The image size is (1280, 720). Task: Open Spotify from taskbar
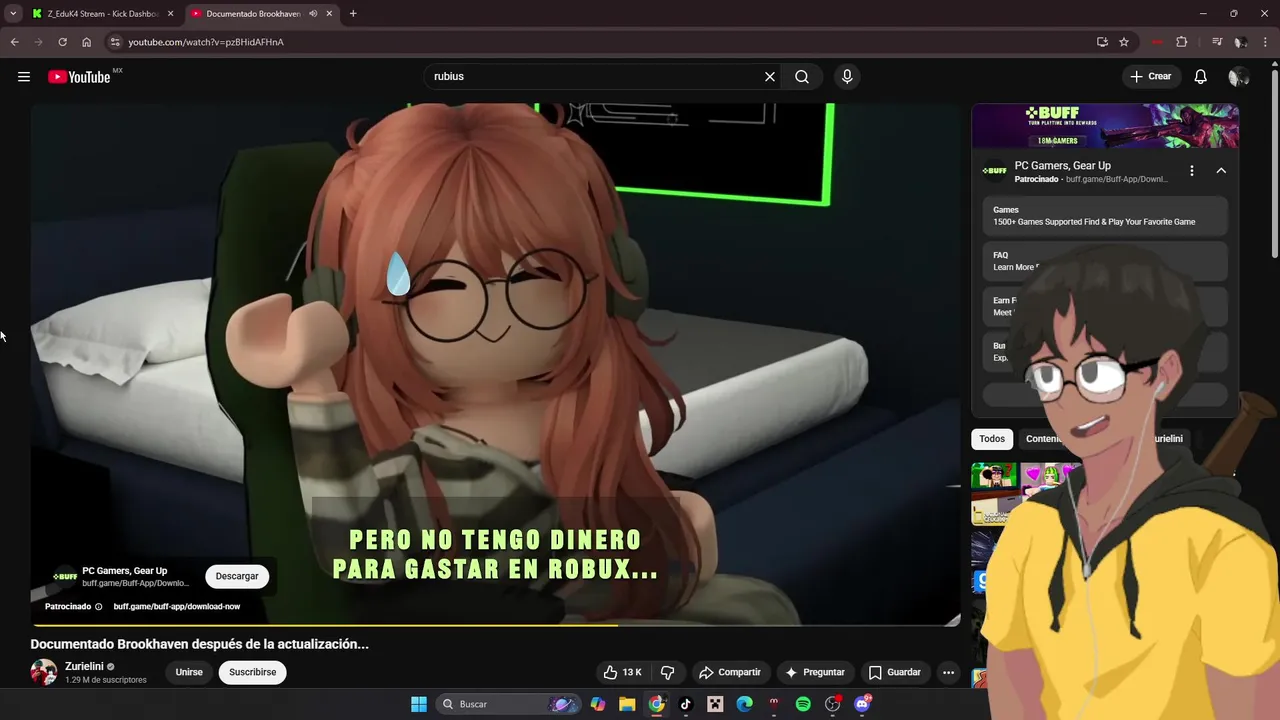pos(803,704)
